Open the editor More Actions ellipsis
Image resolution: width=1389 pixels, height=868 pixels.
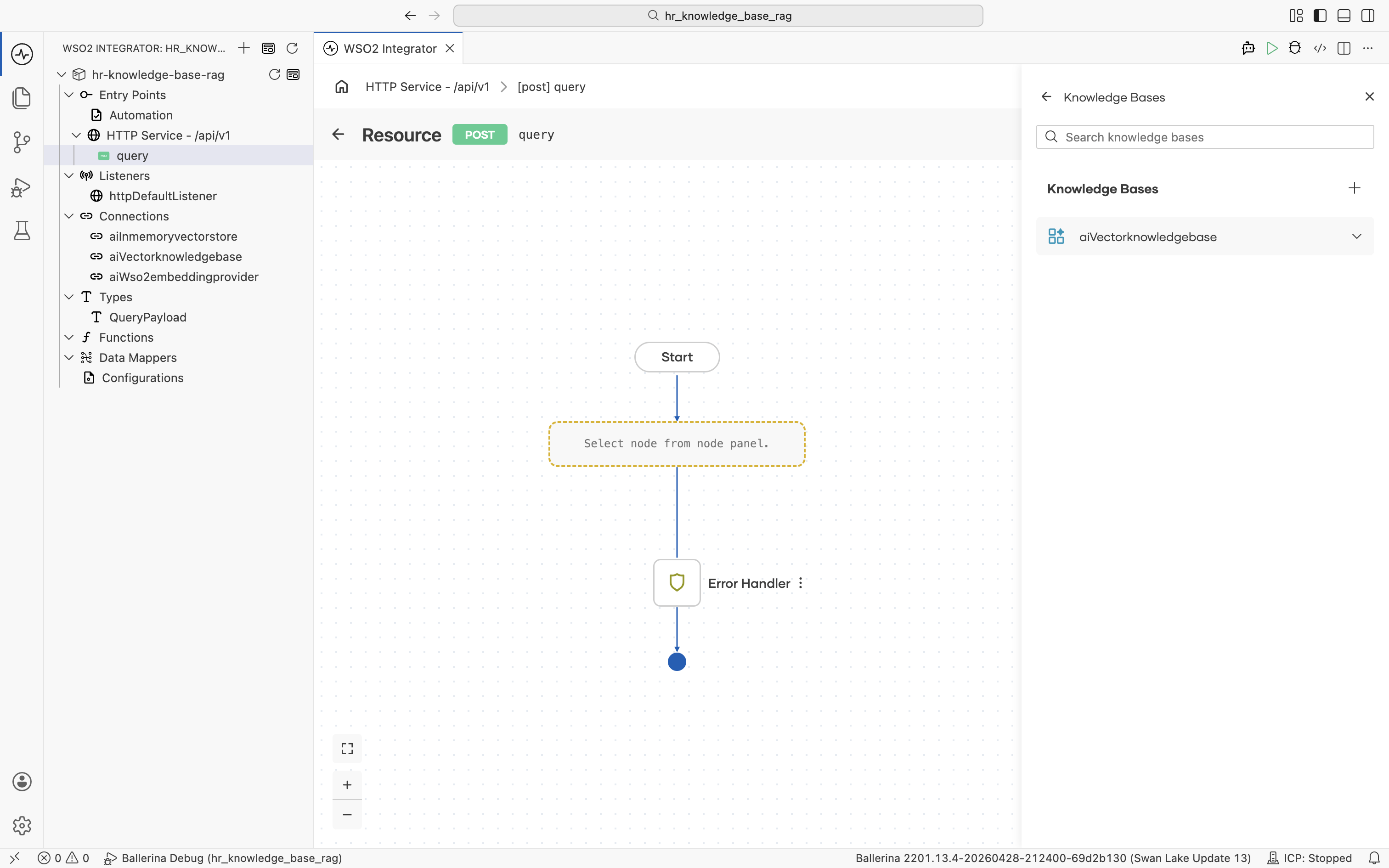click(x=1368, y=48)
